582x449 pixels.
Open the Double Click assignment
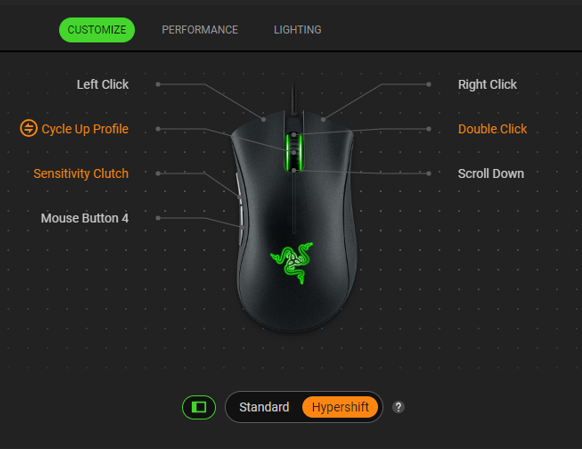click(493, 129)
